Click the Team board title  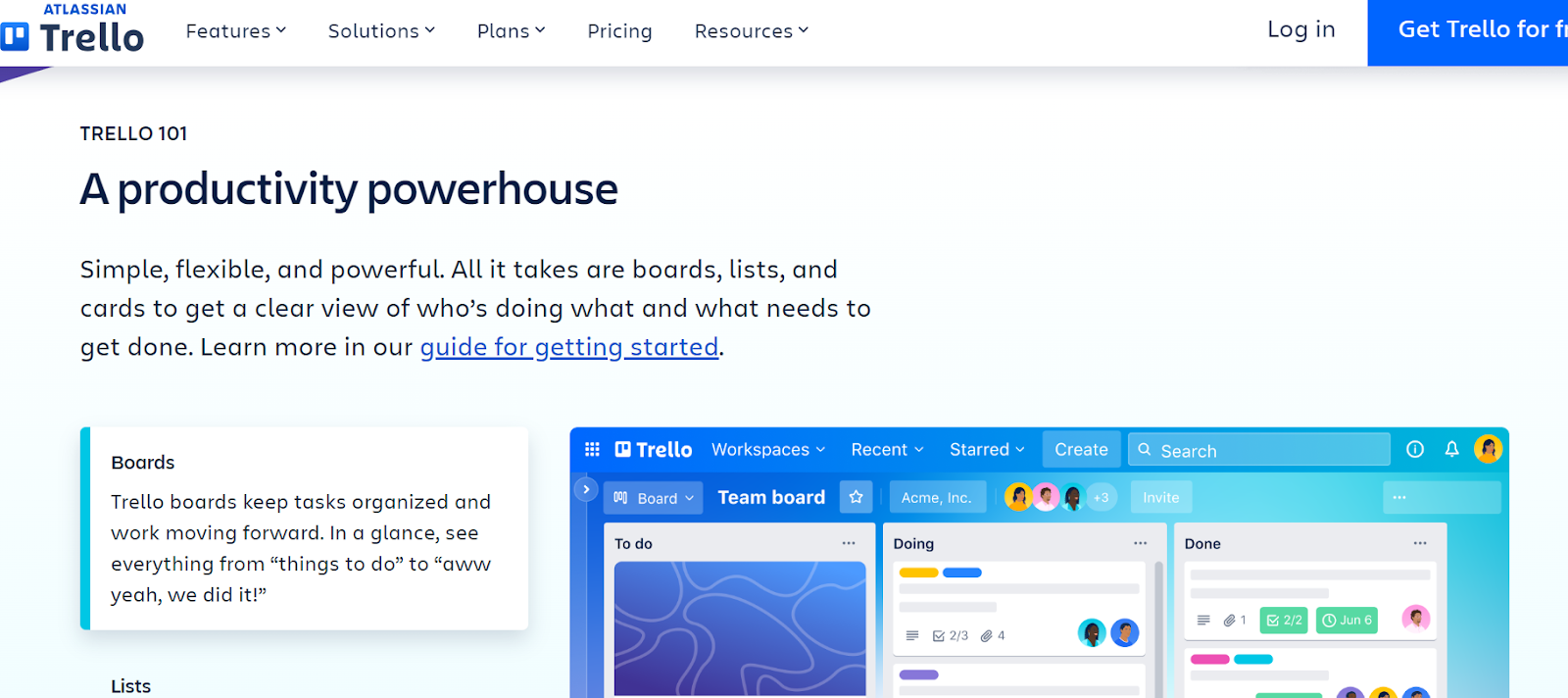coord(771,497)
